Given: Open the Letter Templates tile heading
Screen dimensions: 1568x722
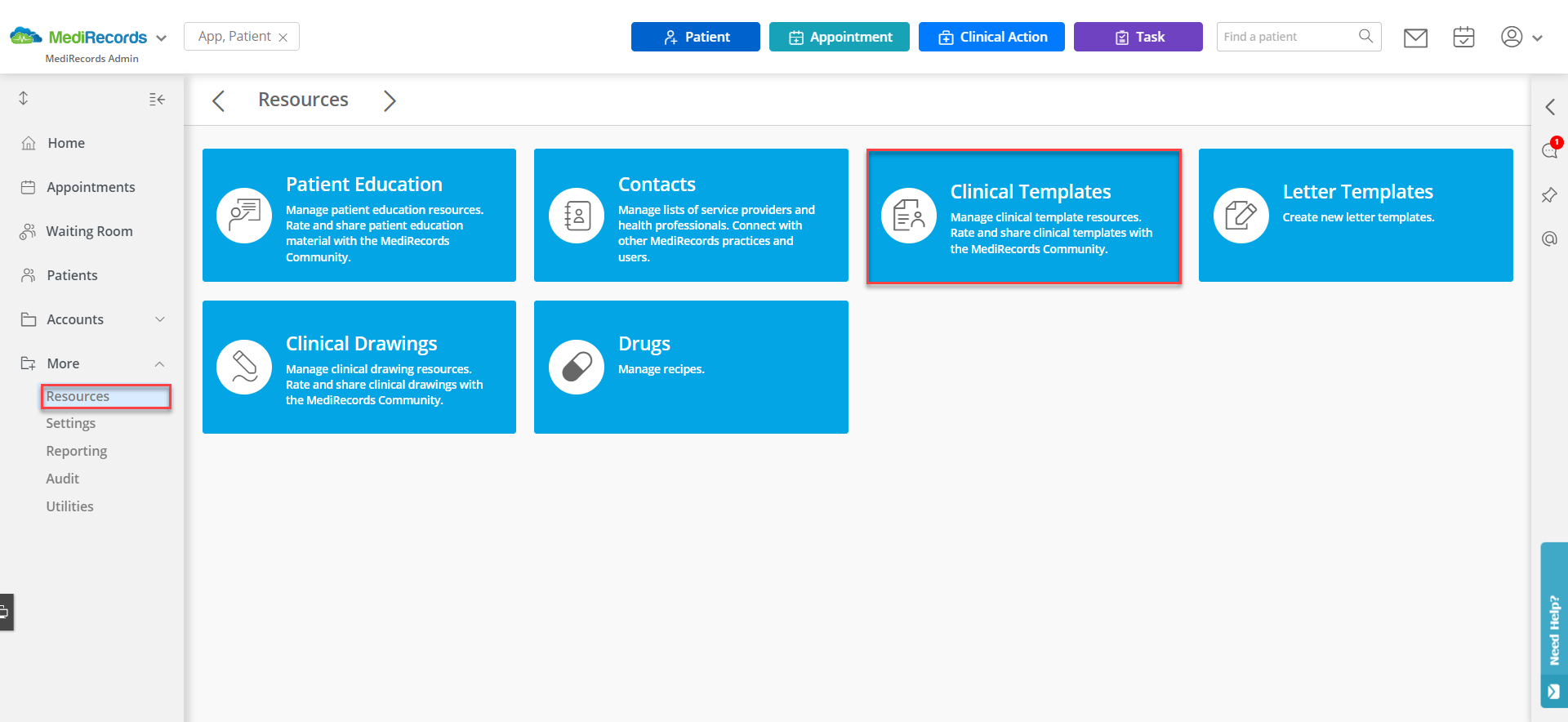Looking at the screenshot, I should coord(1357,192).
